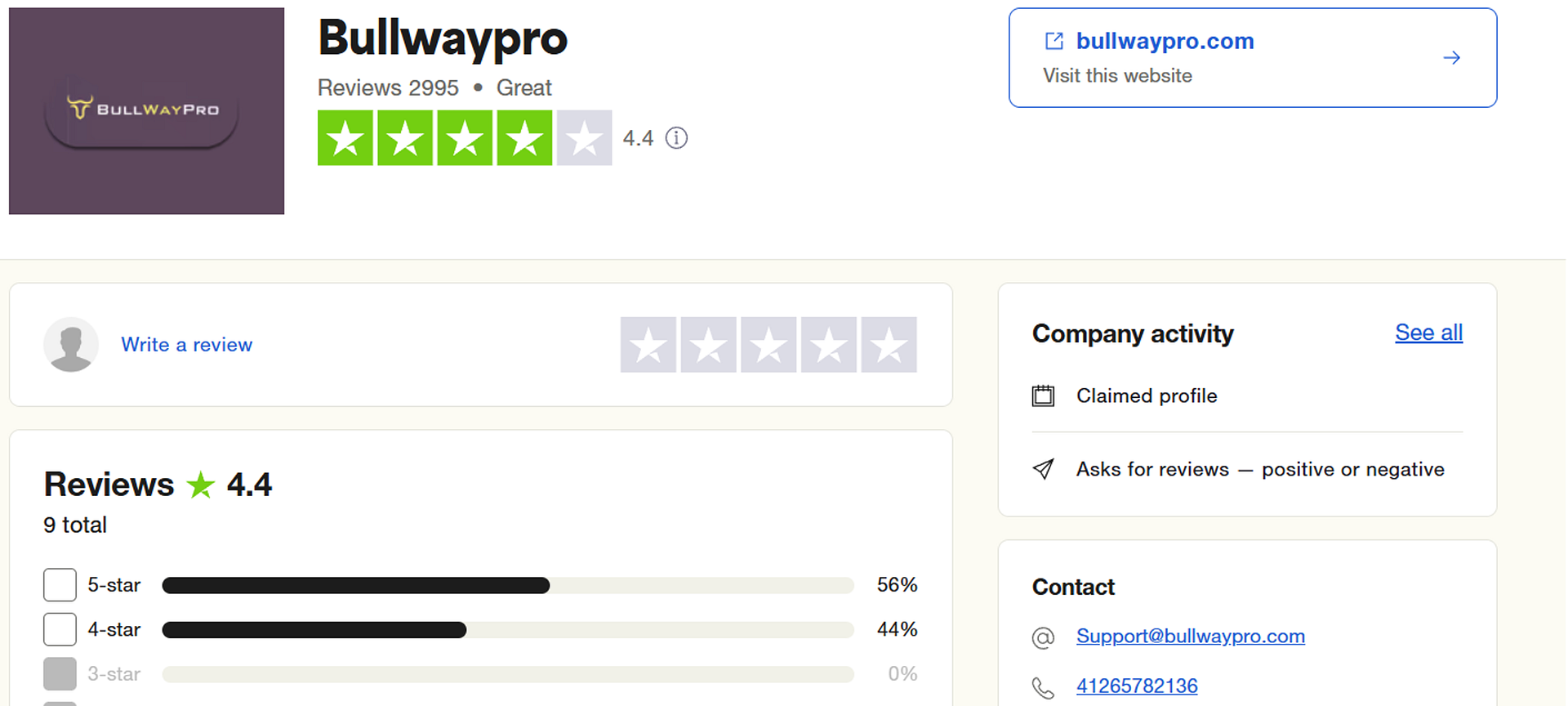Screen dimensions: 1568x706
Task: Rate one star in the write-review widget
Action: coord(648,345)
